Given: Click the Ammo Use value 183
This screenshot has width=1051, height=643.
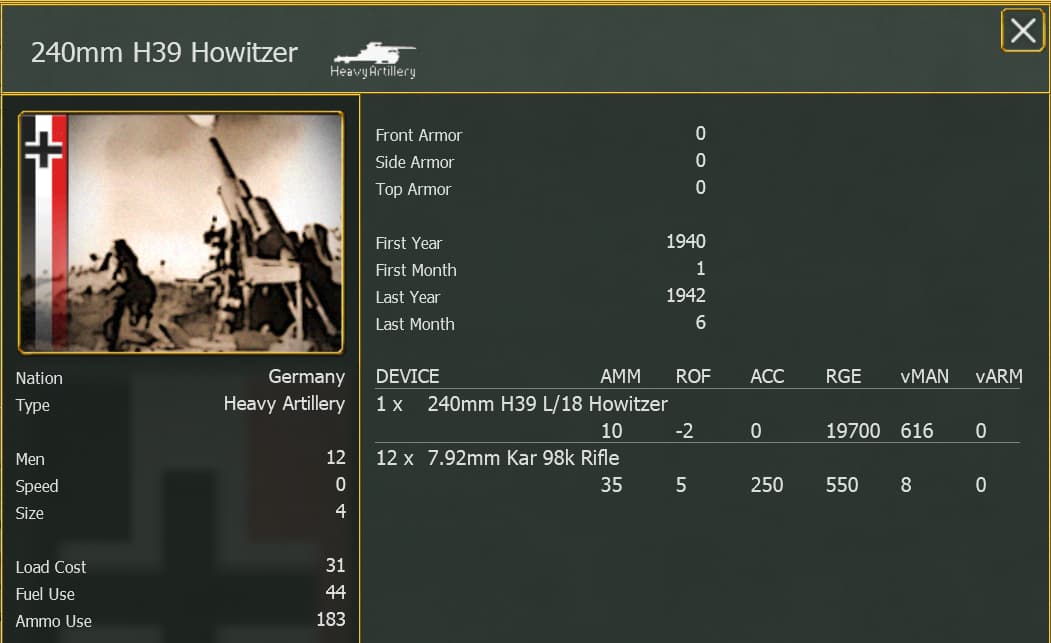Looking at the screenshot, I should (330, 620).
